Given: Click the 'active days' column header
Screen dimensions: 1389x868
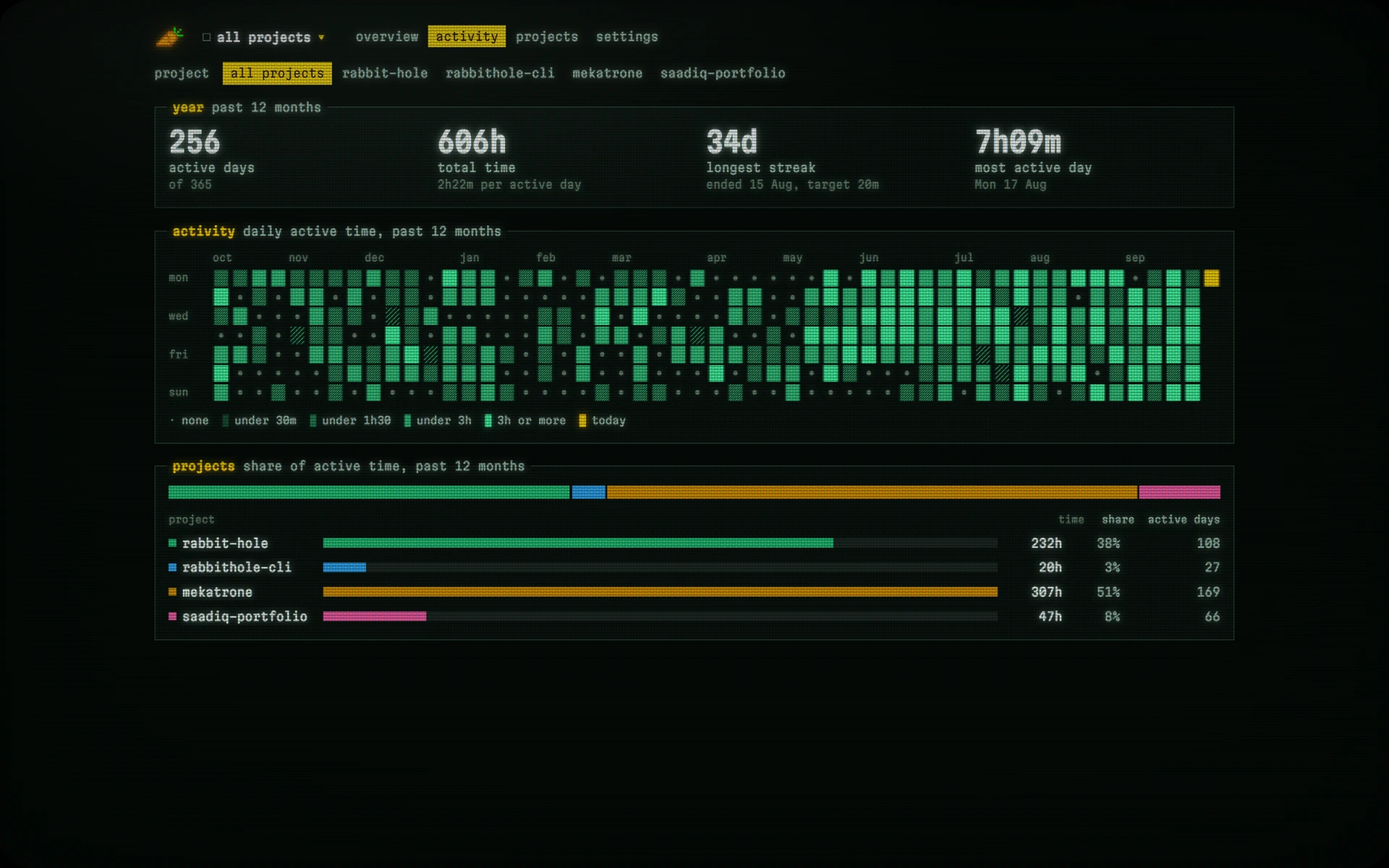Looking at the screenshot, I should [x=1184, y=519].
